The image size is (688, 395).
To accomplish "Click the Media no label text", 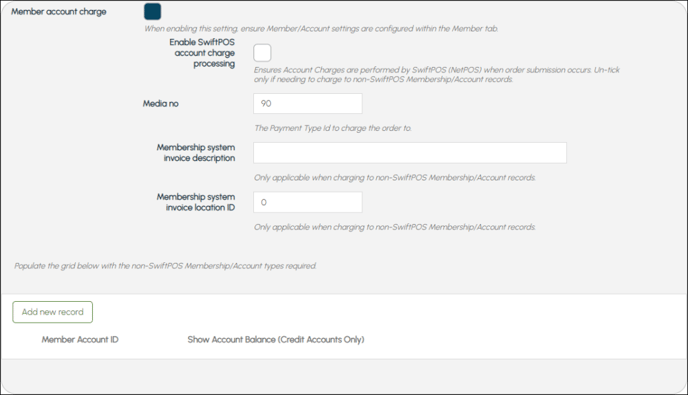I will click(161, 104).
